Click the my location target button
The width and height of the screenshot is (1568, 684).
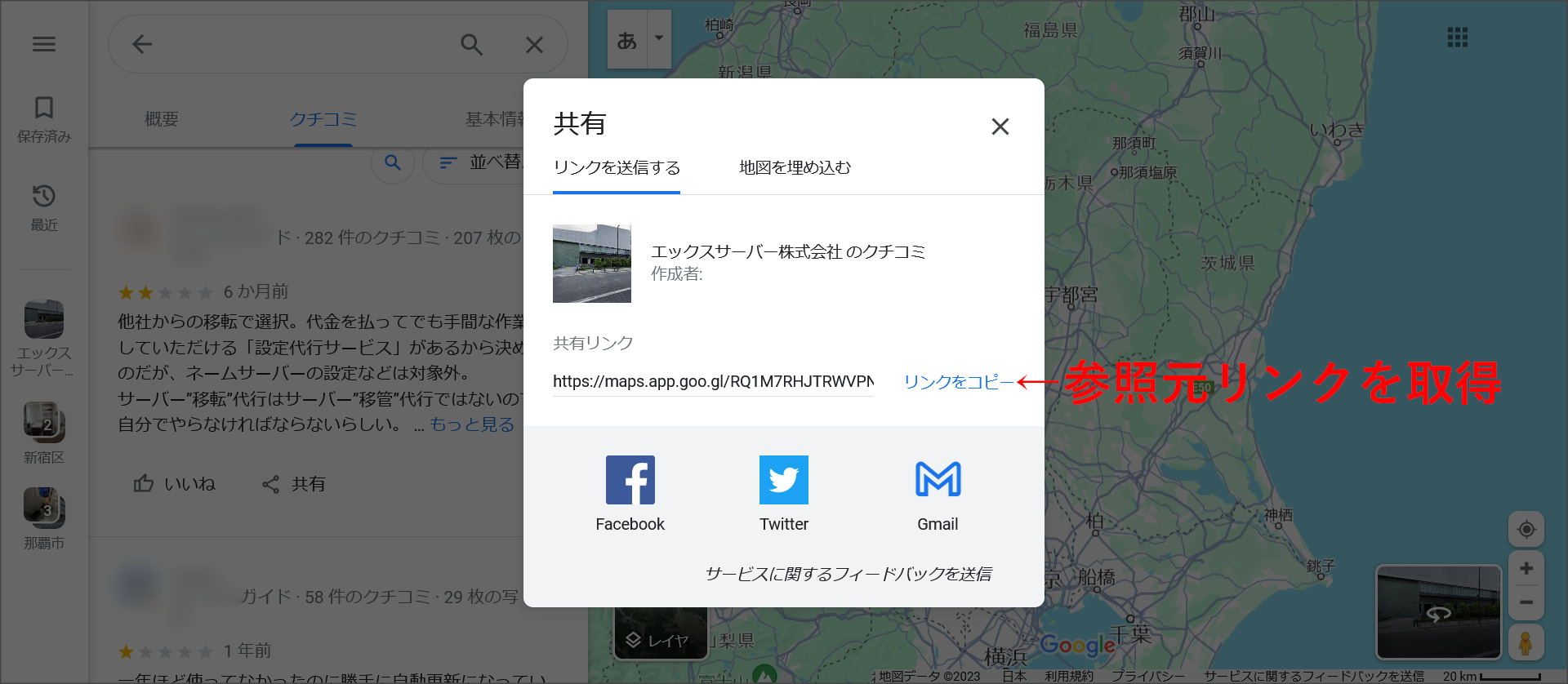click(1526, 529)
